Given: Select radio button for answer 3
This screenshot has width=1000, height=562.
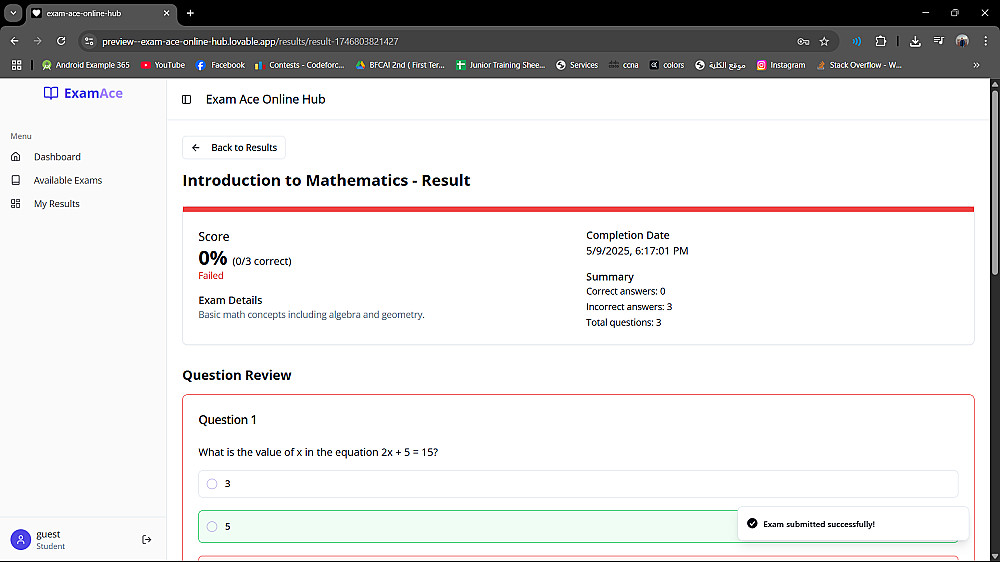Looking at the screenshot, I should (x=212, y=484).
